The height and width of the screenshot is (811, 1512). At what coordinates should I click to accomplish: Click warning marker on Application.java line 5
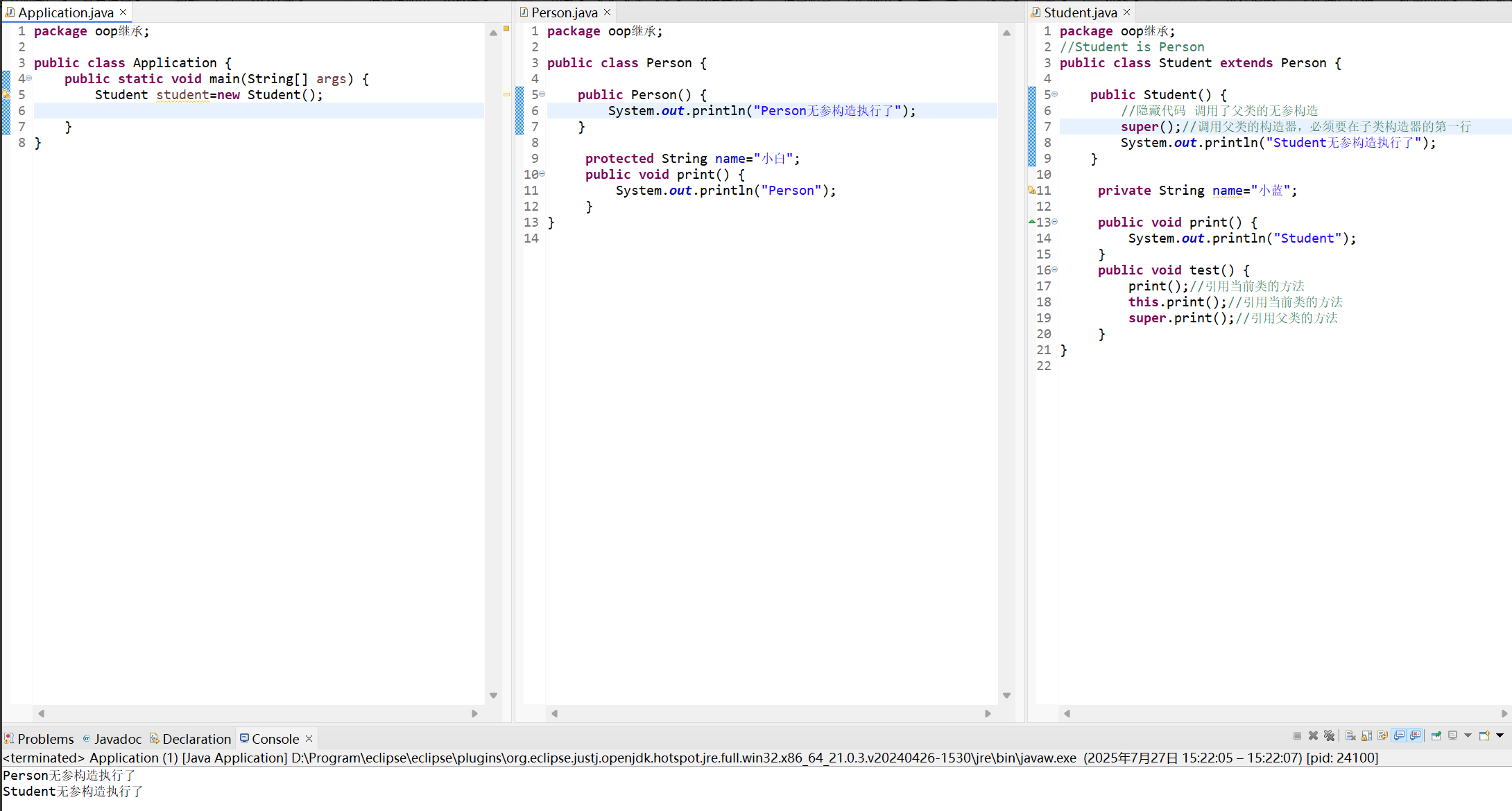[6, 94]
